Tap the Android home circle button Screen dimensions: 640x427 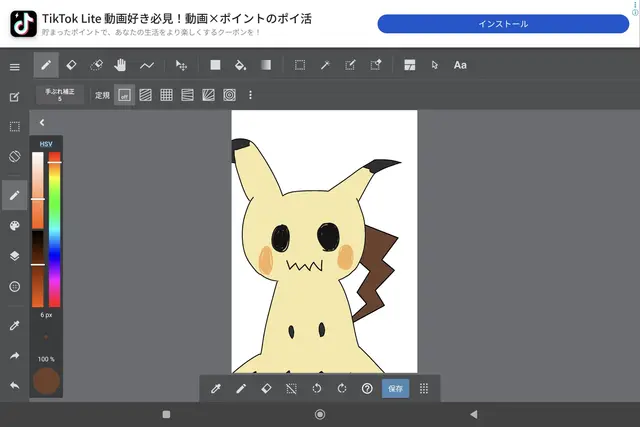click(320, 414)
